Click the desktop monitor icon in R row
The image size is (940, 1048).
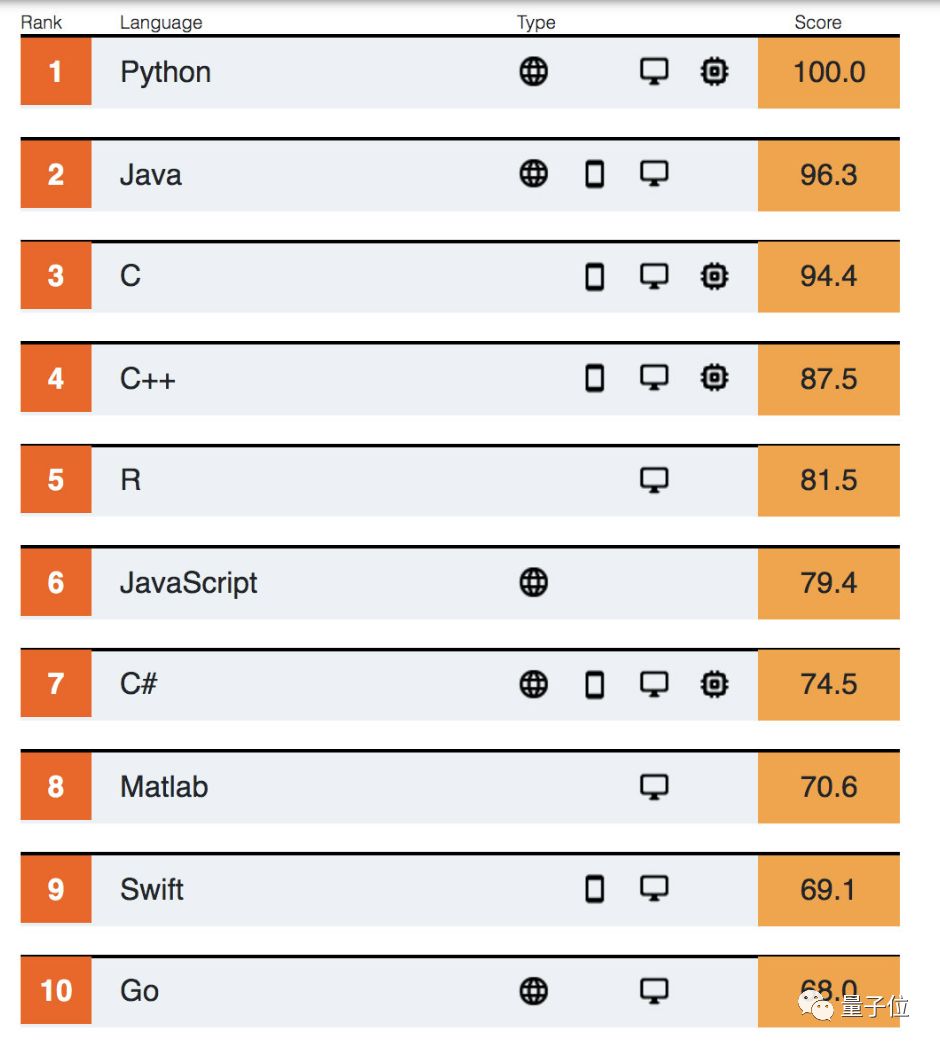point(654,480)
